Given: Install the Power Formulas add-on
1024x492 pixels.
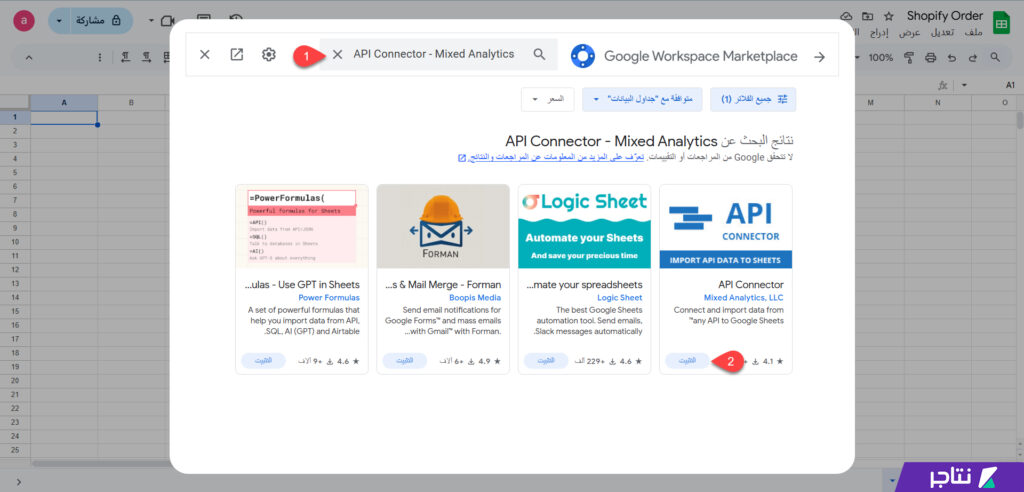Looking at the screenshot, I should pyautogui.click(x=263, y=361).
